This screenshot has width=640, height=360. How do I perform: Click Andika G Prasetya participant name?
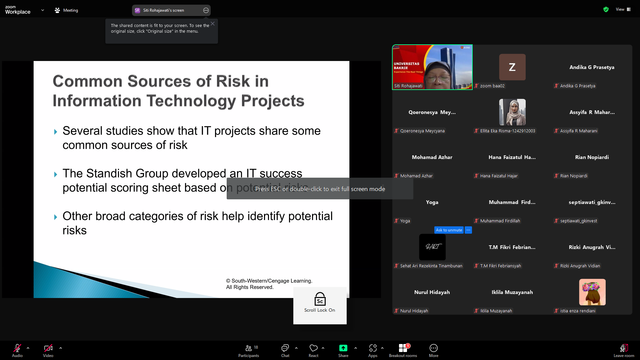tap(592, 67)
